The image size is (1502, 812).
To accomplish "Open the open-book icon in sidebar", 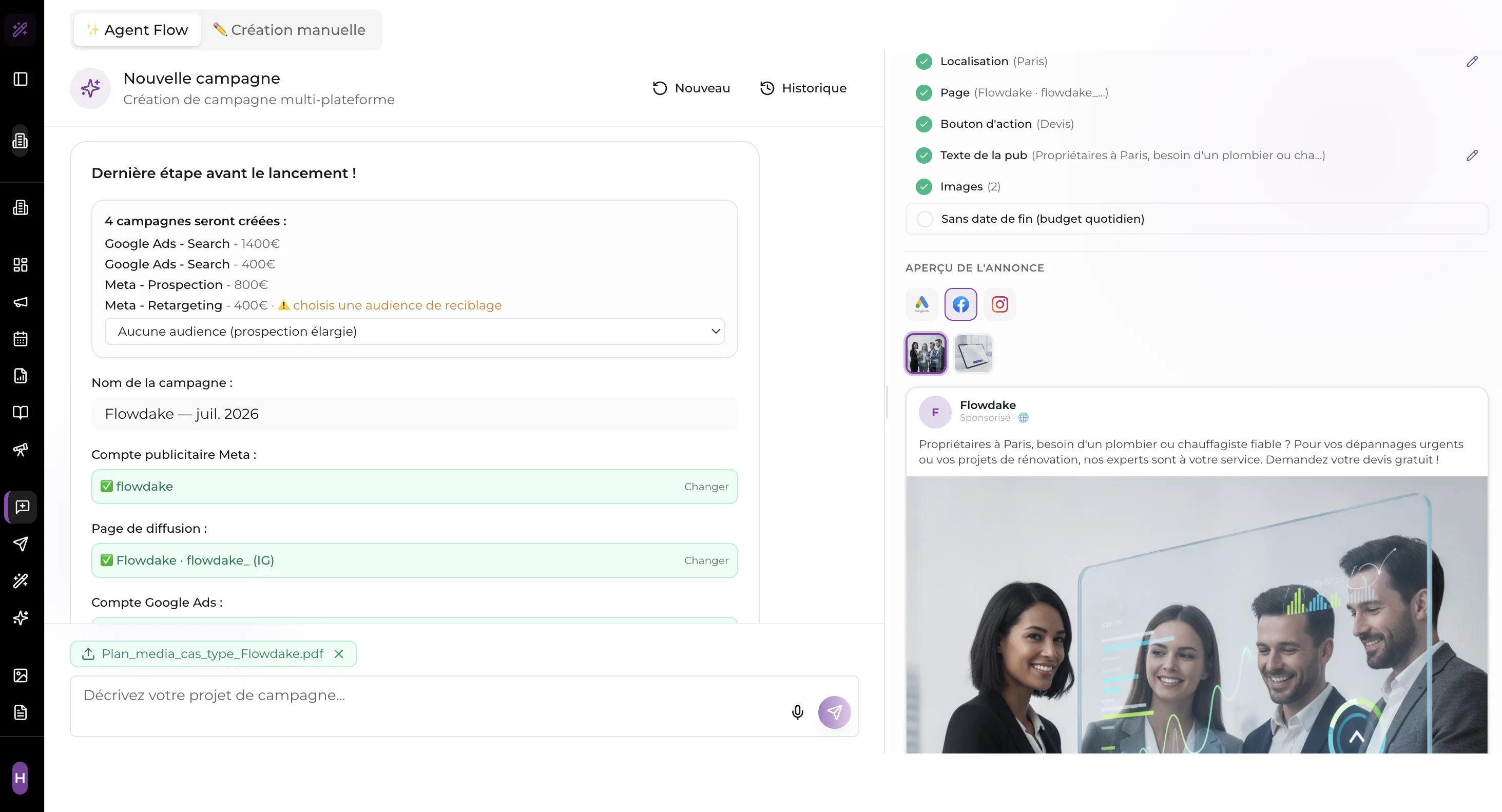I will click(x=21, y=413).
